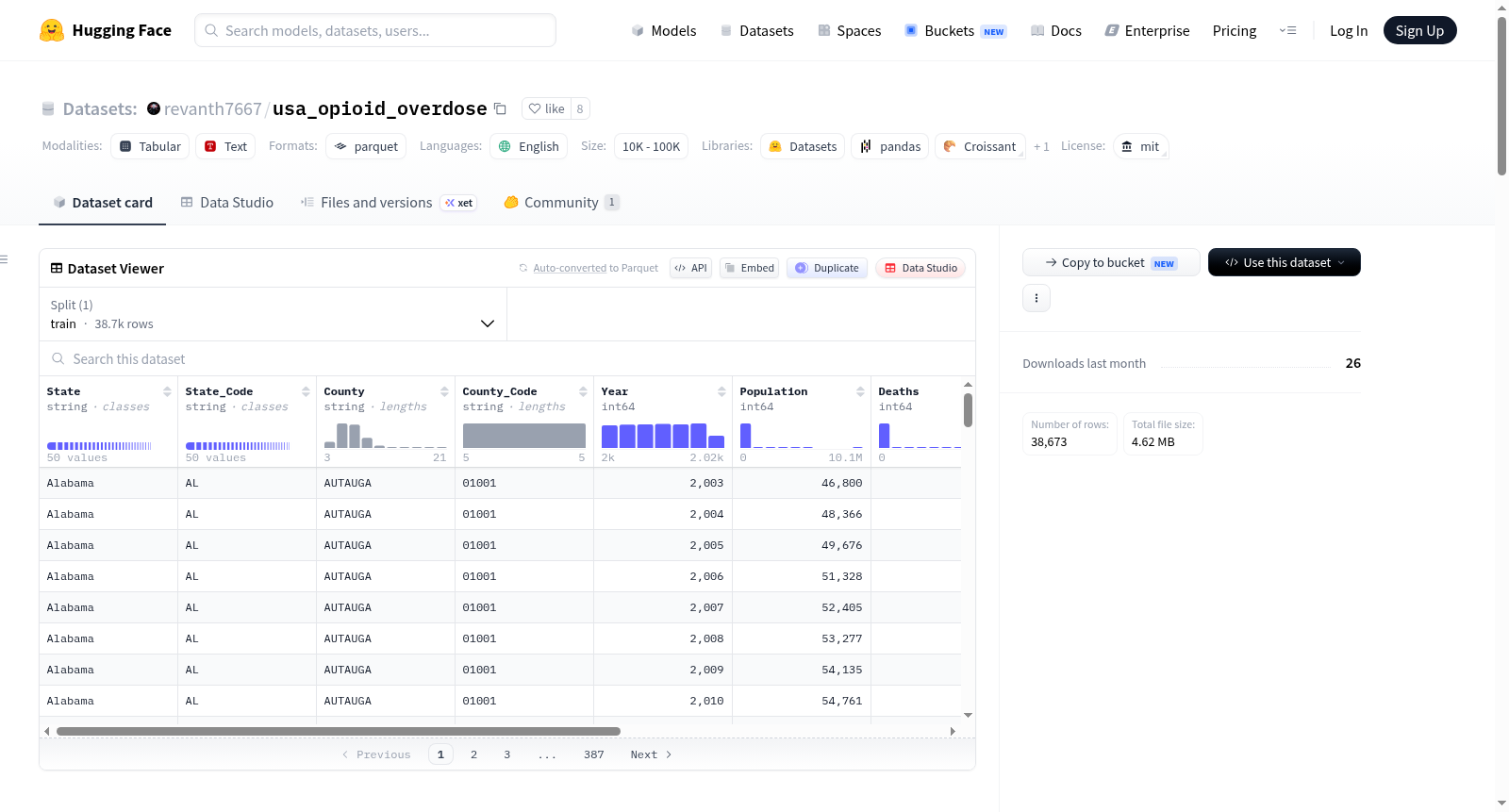The width and height of the screenshot is (1509, 812).
Task: Switch to the Data Studio tab
Action: tap(227, 202)
